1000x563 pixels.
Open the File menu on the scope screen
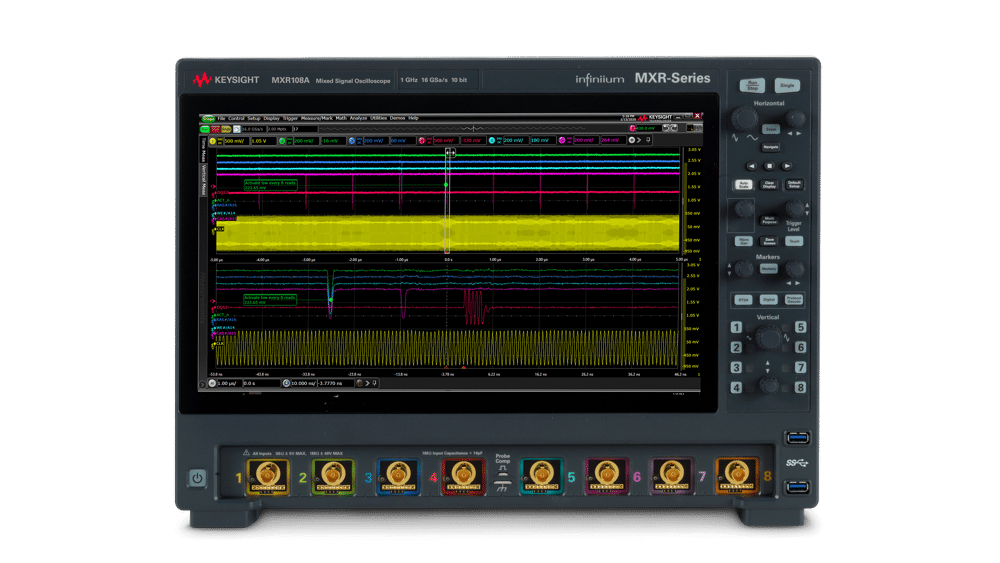click(221, 118)
